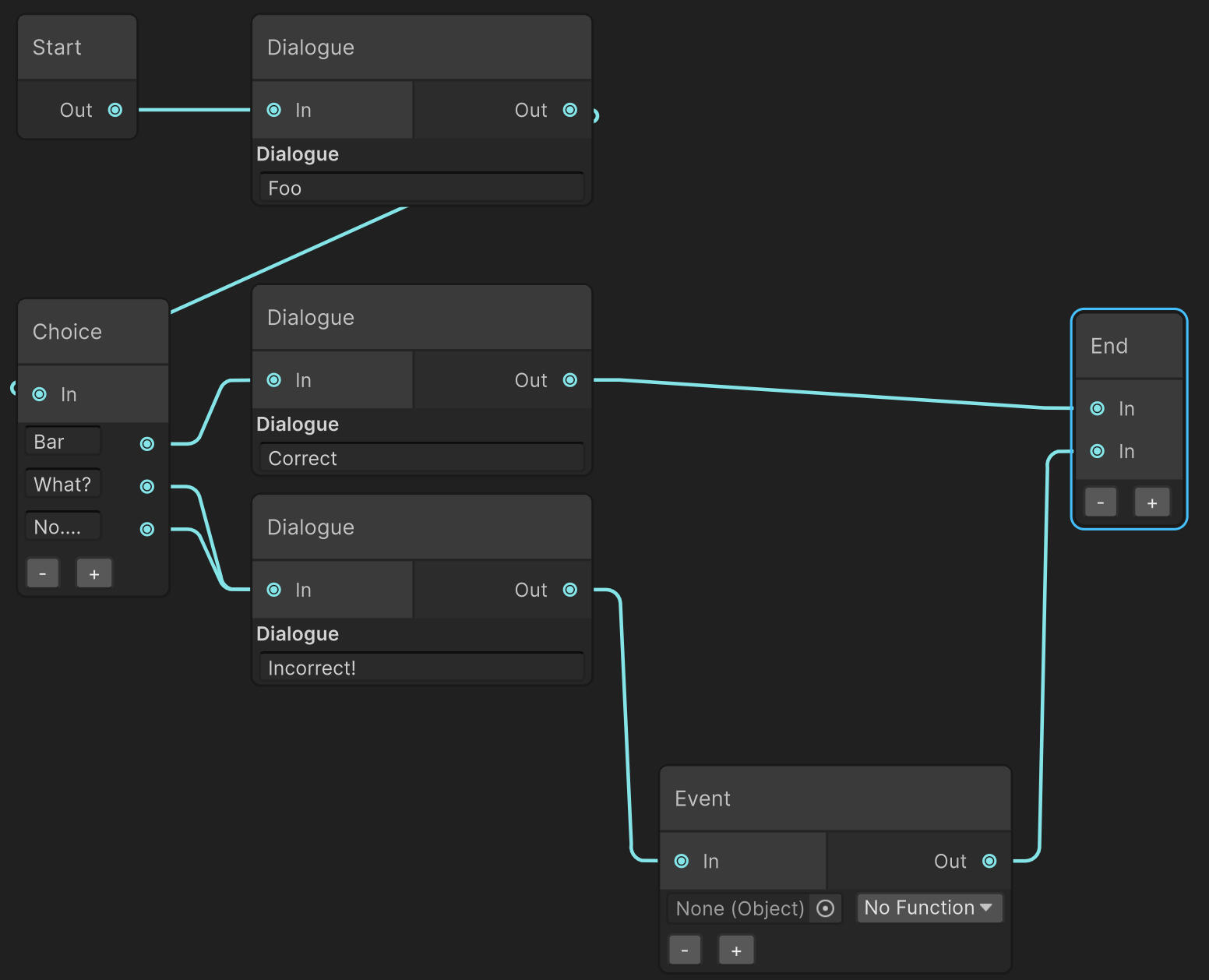Click the In port of Foo dialogue node

tap(274, 110)
